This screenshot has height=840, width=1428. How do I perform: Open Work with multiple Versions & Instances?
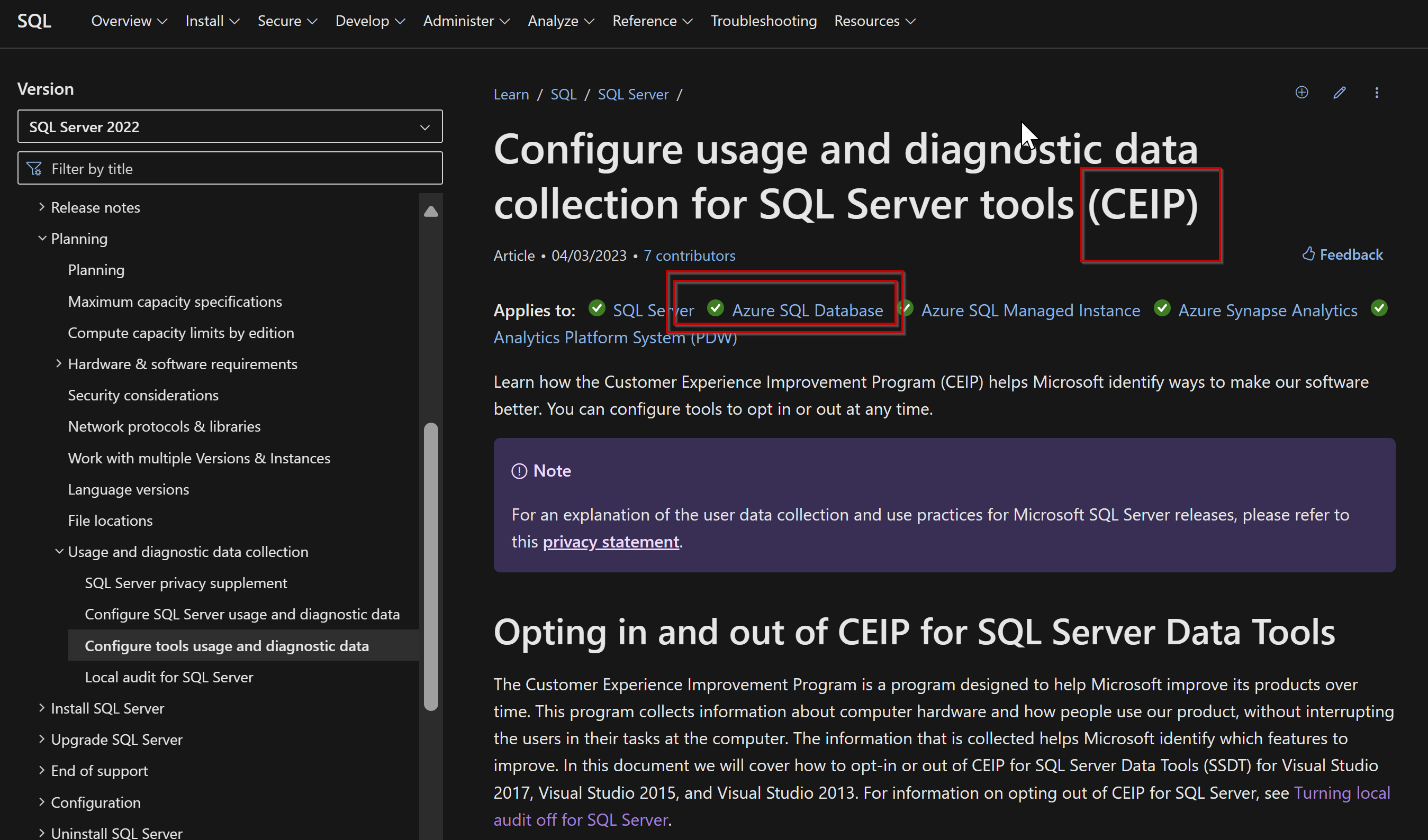click(199, 458)
